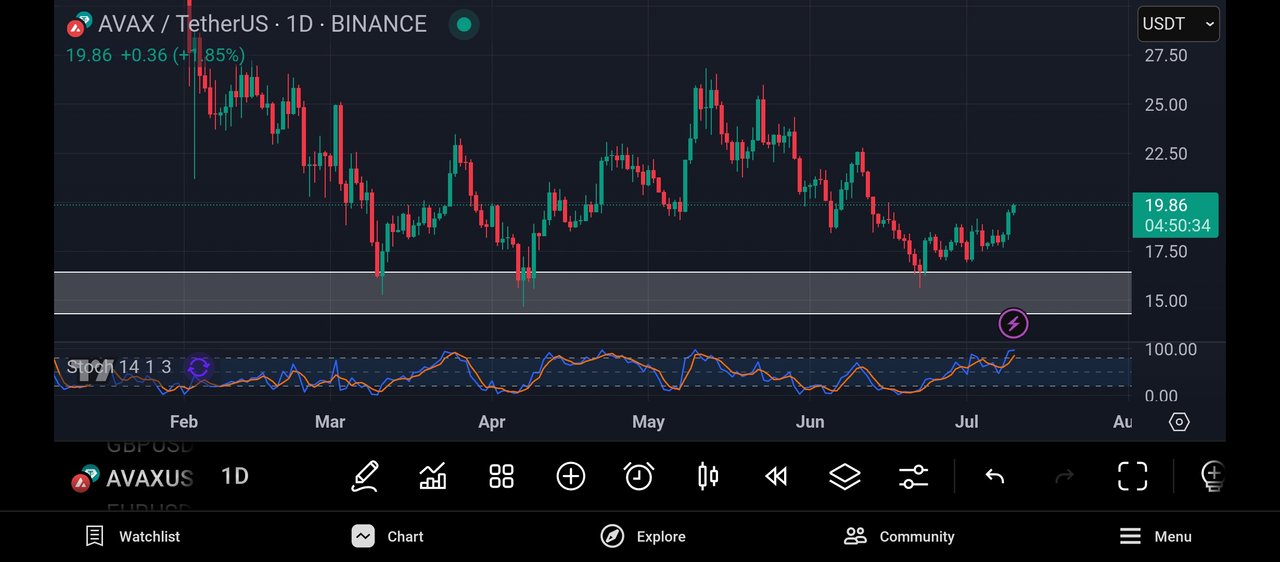Open the indicators chart icon
Image resolution: width=1280 pixels, height=562 pixels.
pos(433,476)
